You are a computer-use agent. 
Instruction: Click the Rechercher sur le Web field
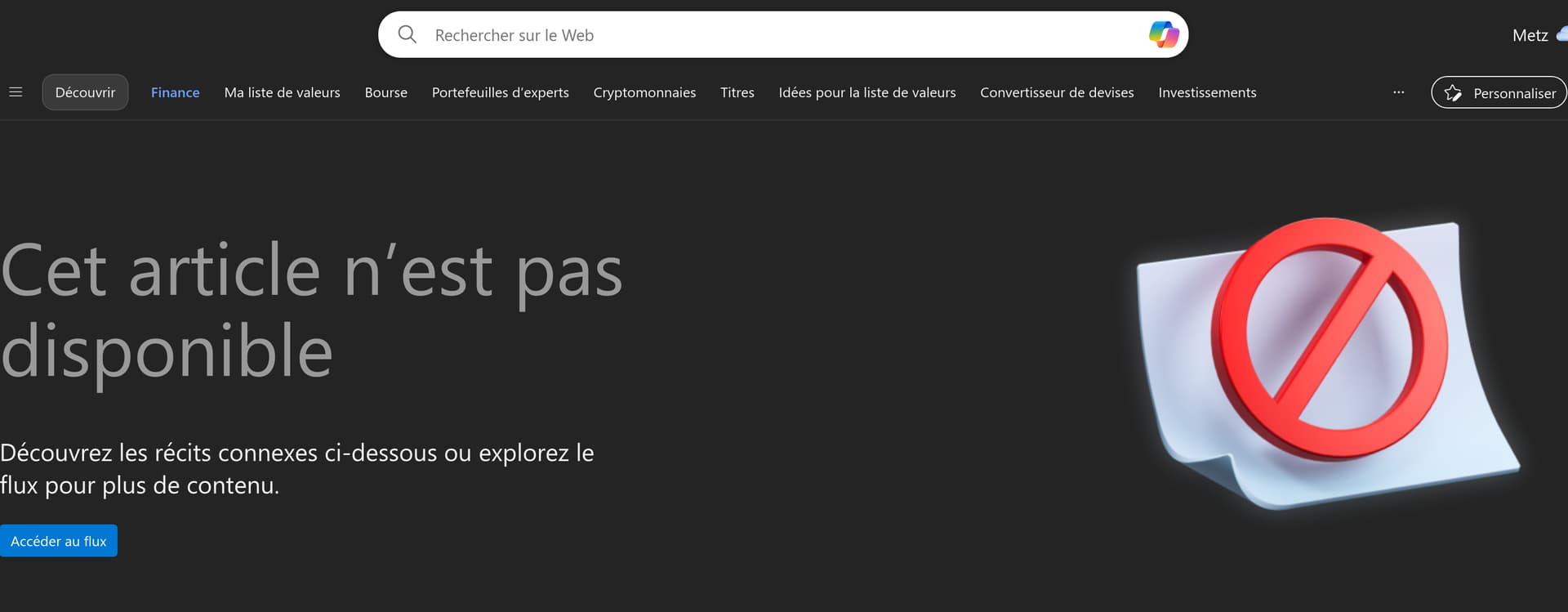(x=776, y=35)
